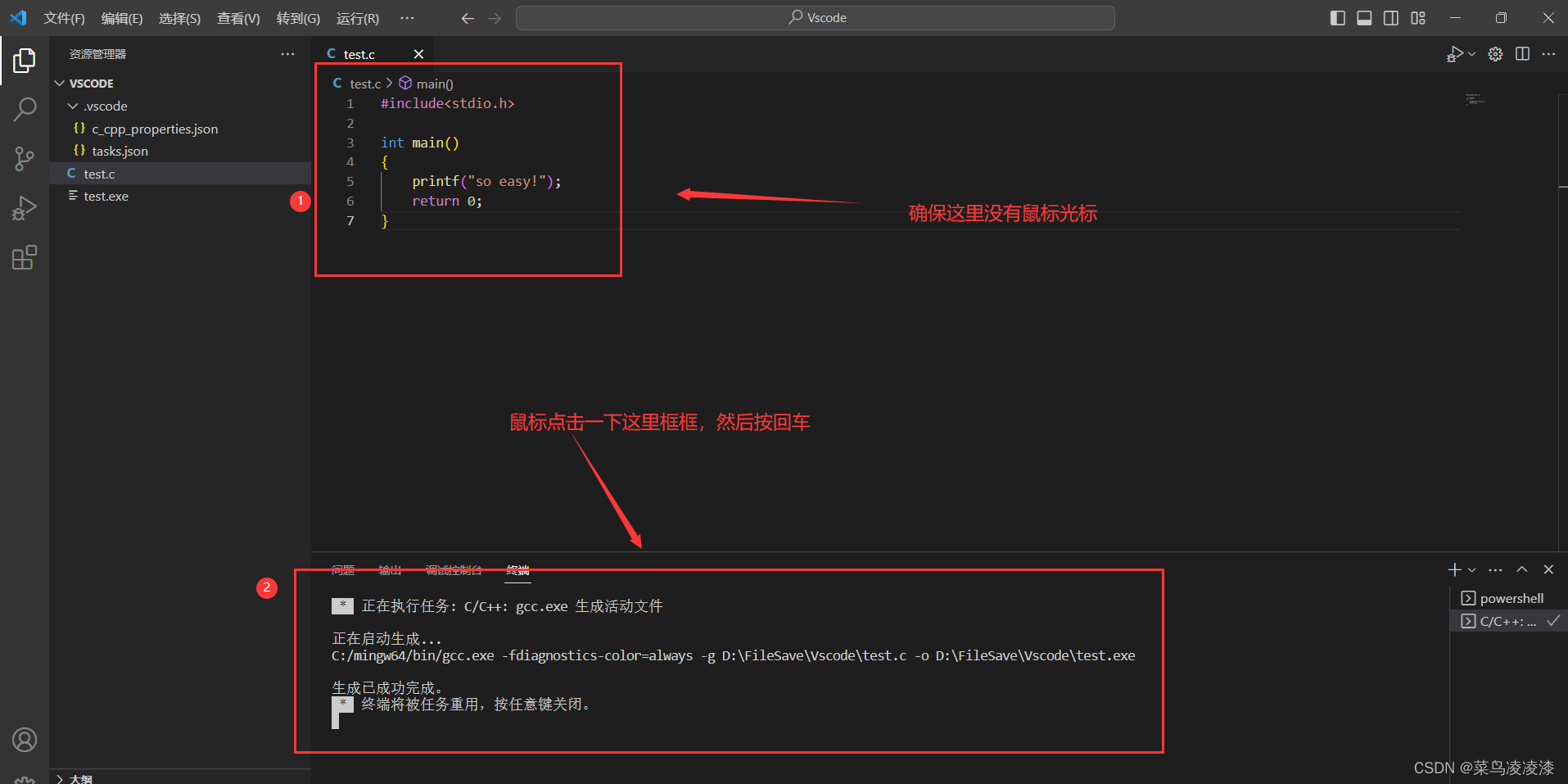The image size is (1568, 784).
Task: Toggle the bottom panel layout icon
Action: (x=1364, y=18)
